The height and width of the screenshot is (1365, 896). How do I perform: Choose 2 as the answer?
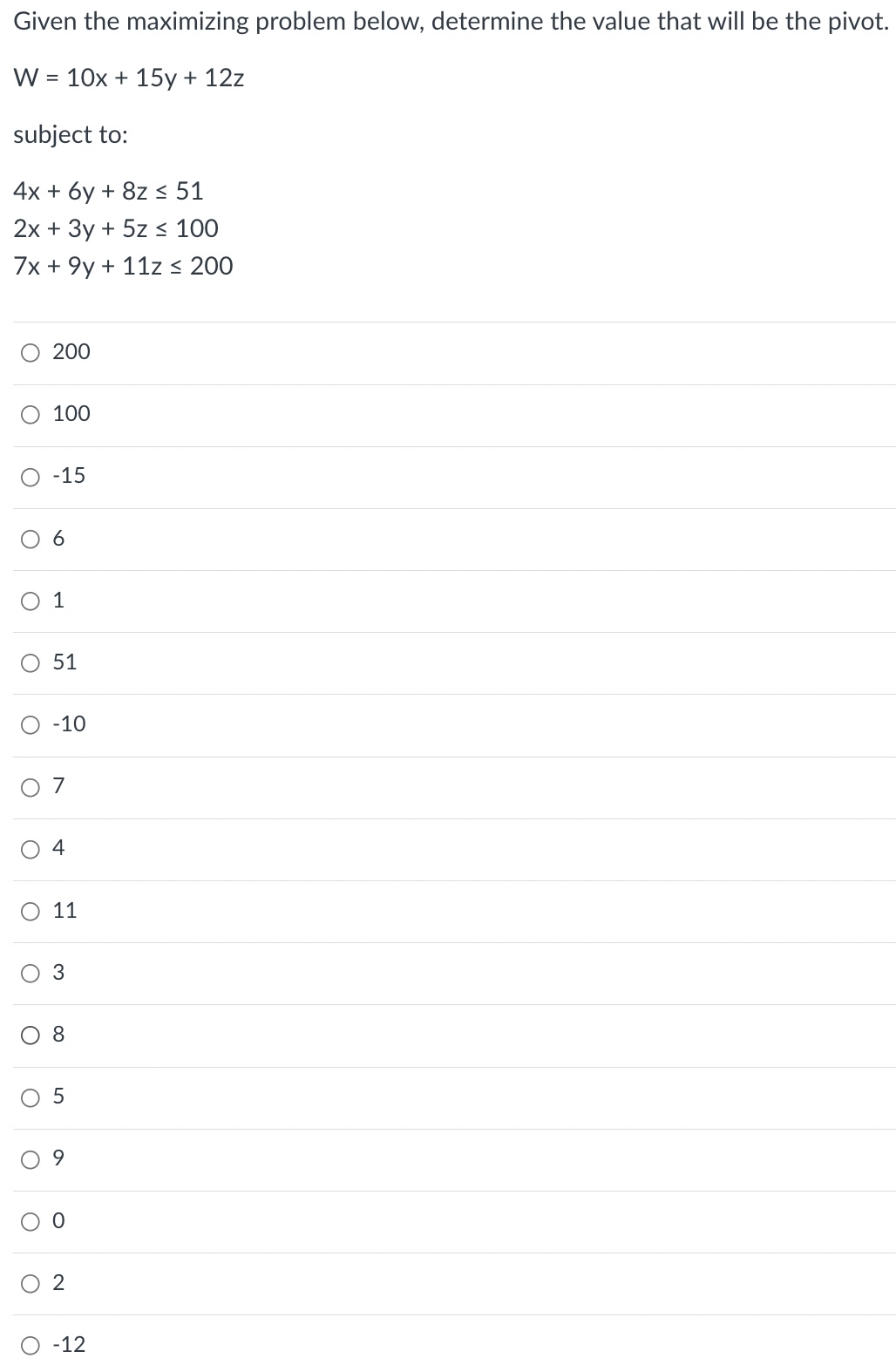(31, 1282)
